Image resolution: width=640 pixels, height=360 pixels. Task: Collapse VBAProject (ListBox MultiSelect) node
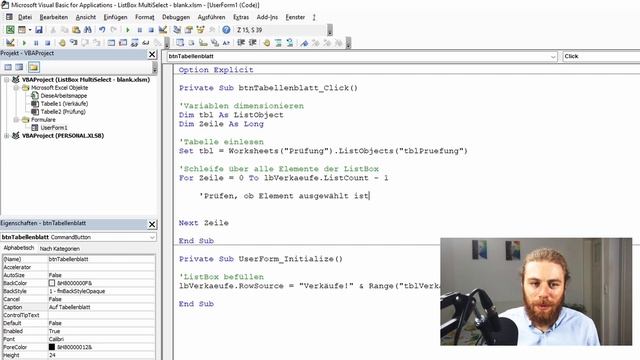(7, 80)
